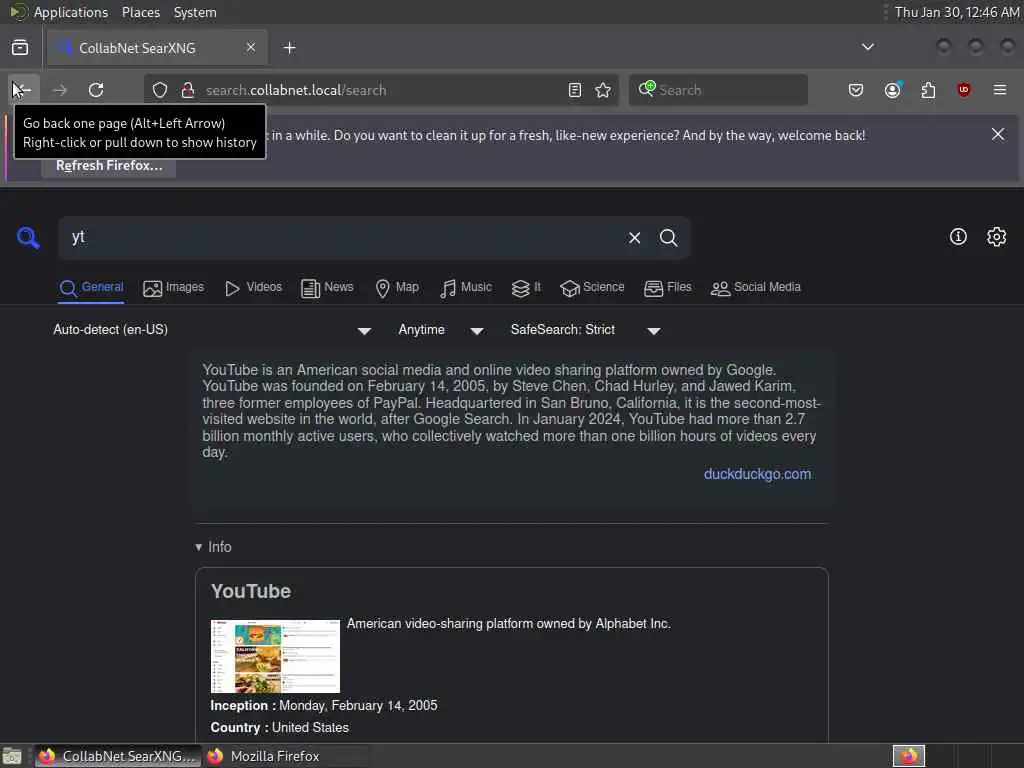This screenshot has height=768, width=1024.
Task: Toggle reader view in address bar
Action: 575,90
